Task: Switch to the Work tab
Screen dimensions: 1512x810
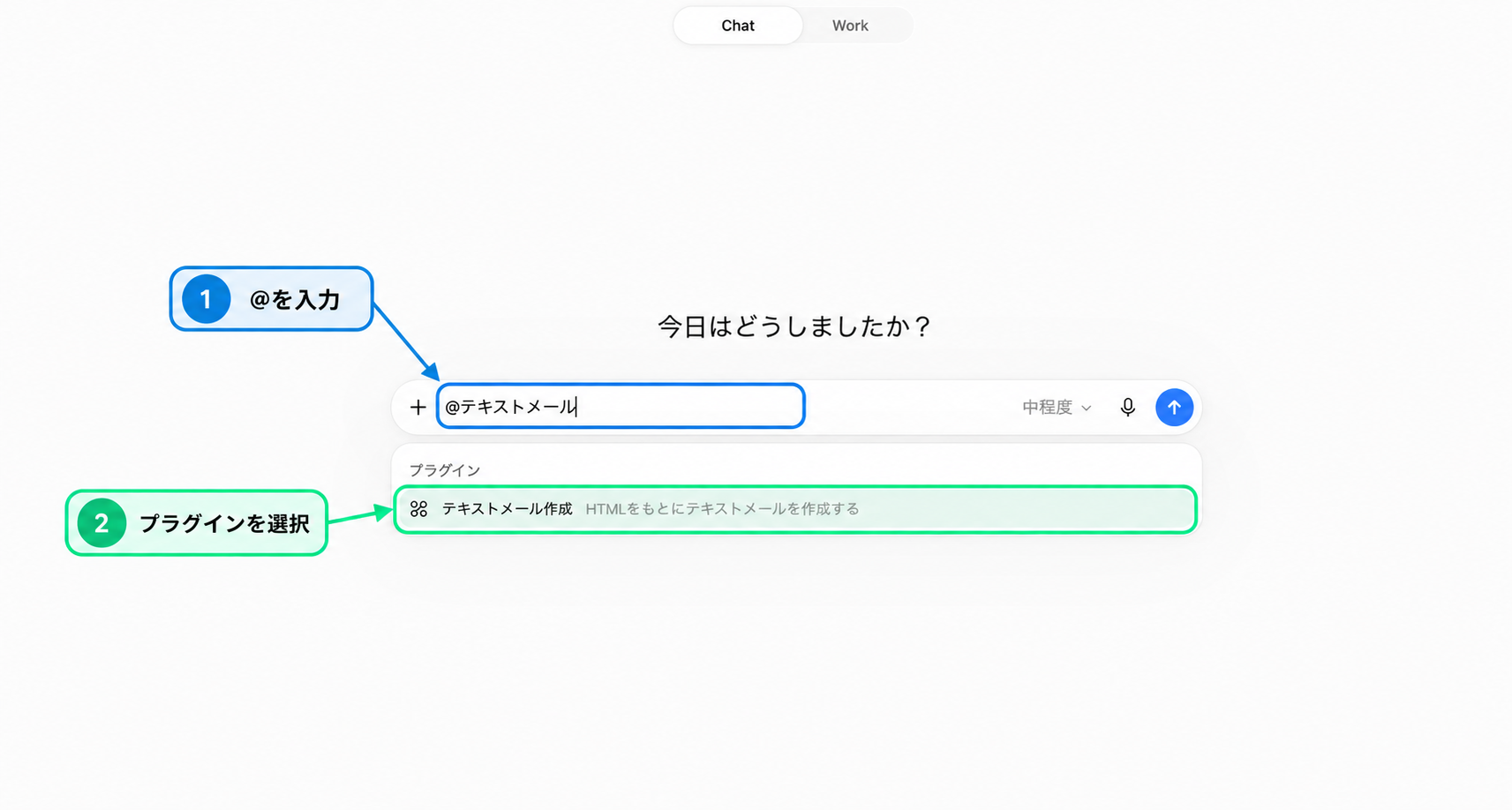Action: tap(850, 26)
